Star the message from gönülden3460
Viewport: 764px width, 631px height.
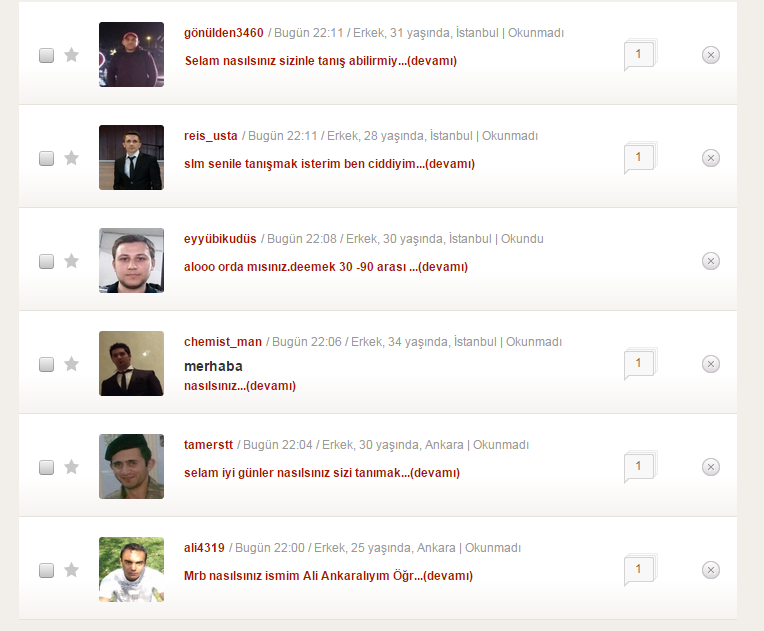pos(72,55)
